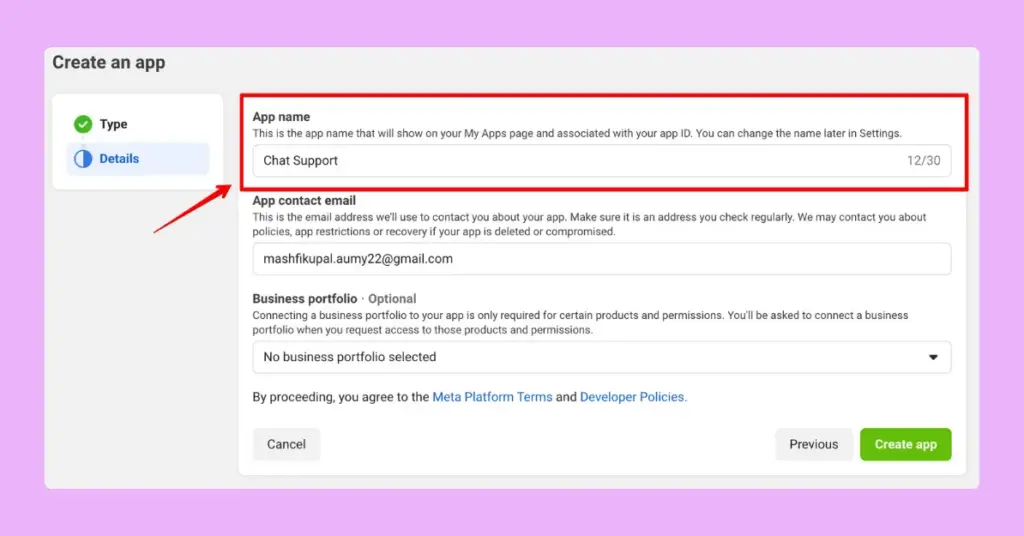Click the green checkmark icon beside Type
This screenshot has width=1024, height=536.
pos(83,124)
